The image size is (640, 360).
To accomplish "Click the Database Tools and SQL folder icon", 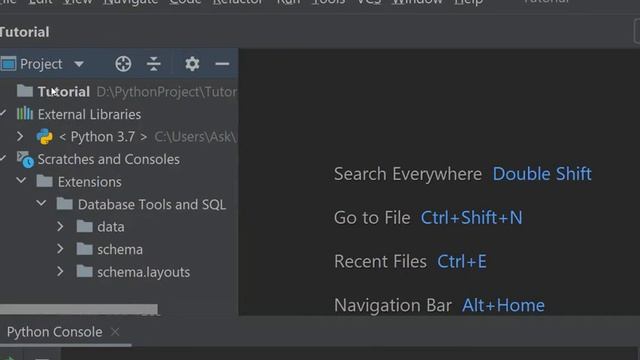I will (x=64, y=204).
